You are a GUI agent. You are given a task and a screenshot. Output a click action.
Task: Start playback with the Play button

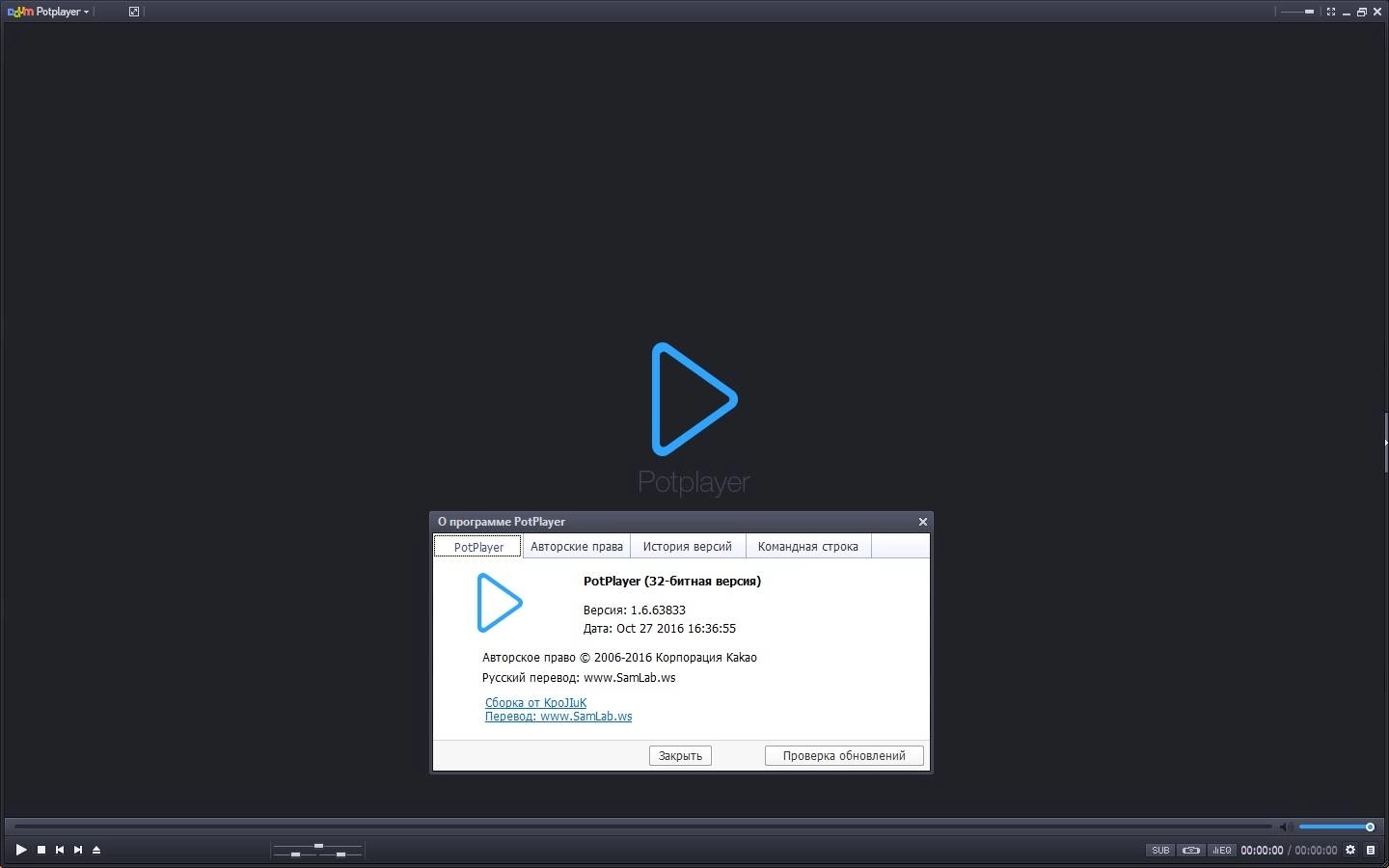click(x=20, y=850)
